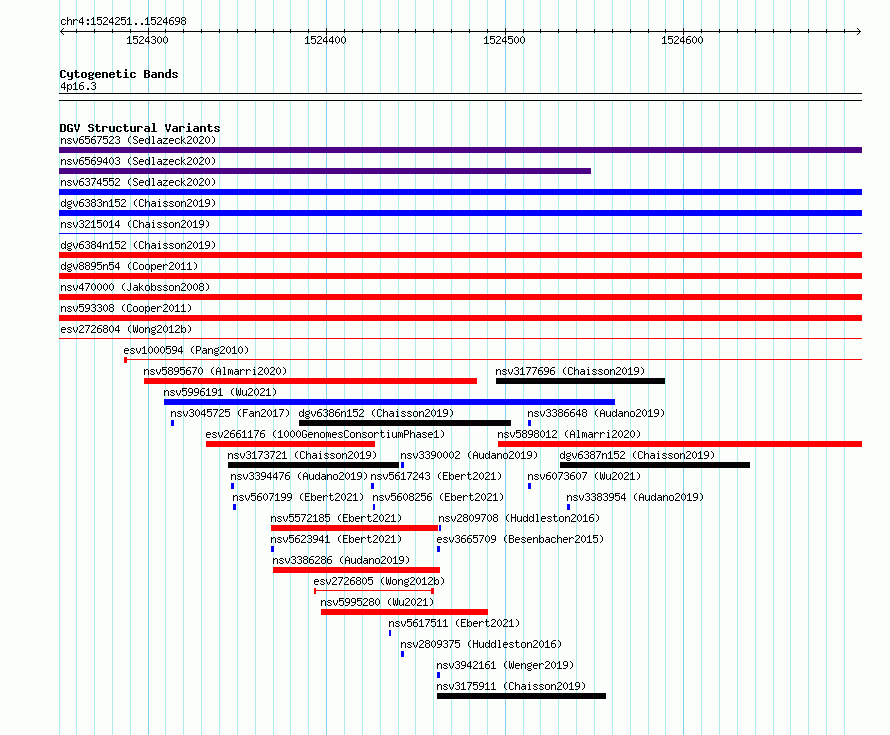Click ruler position 1524600
The width and height of the screenshot is (890, 735).
[682, 40]
